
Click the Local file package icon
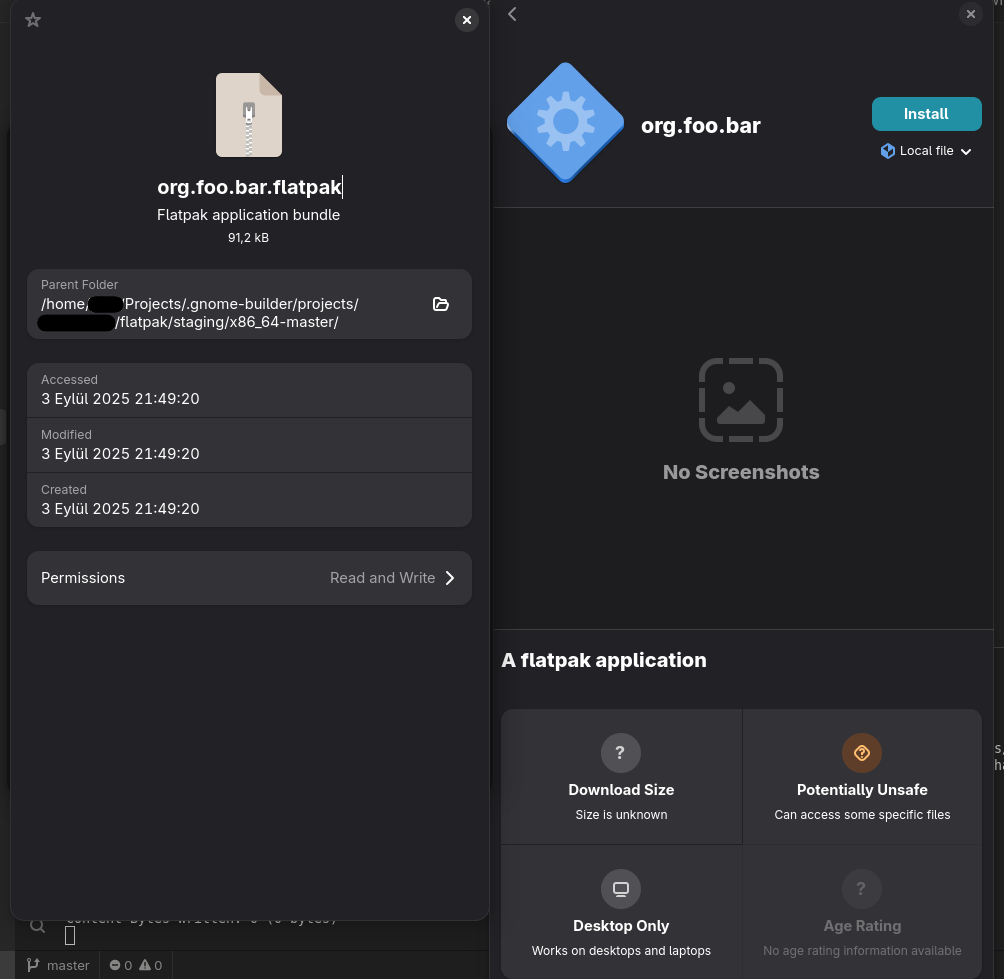click(887, 151)
